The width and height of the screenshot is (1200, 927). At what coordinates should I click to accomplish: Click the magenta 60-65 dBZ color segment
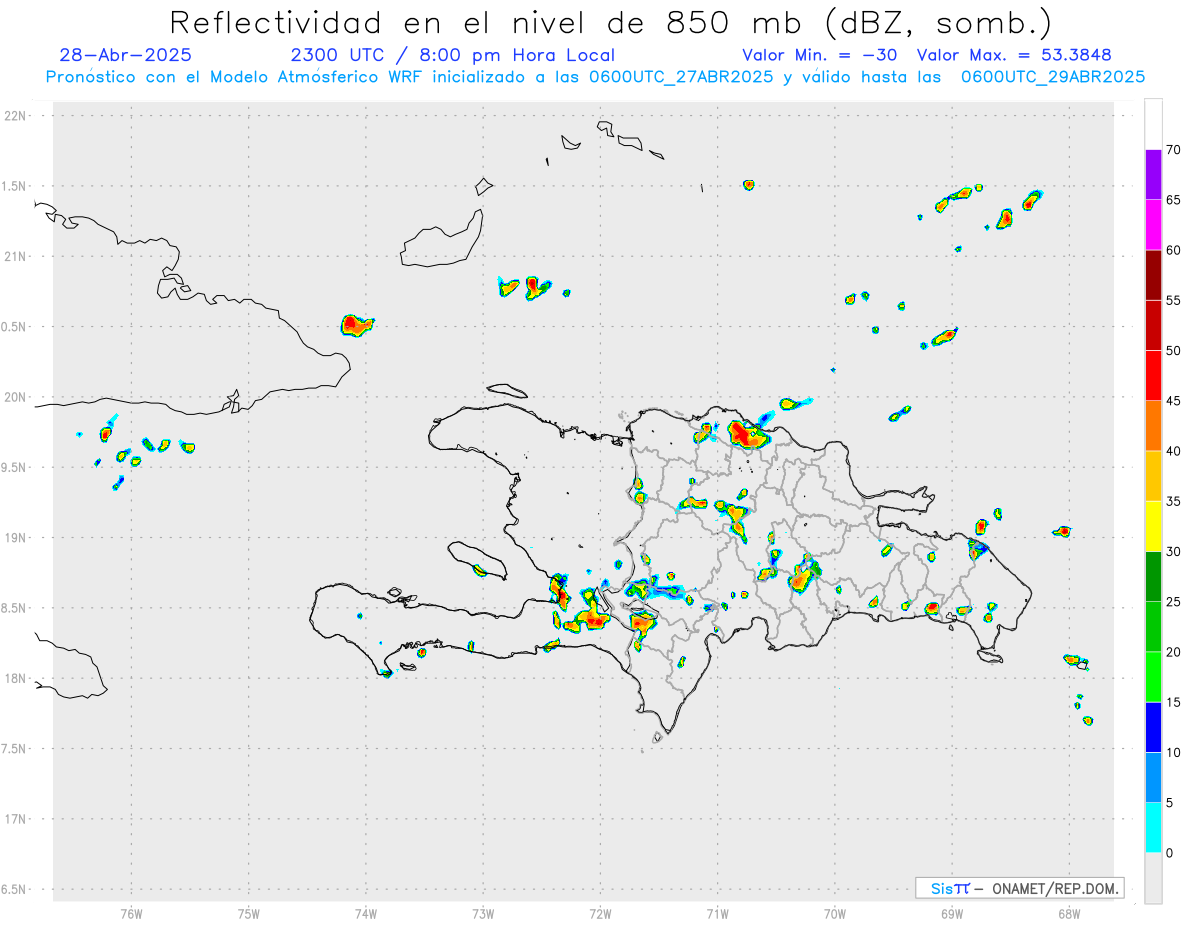(x=1153, y=225)
